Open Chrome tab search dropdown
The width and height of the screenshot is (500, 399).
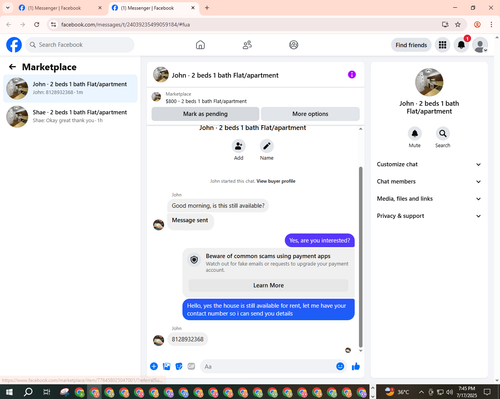click(8, 8)
